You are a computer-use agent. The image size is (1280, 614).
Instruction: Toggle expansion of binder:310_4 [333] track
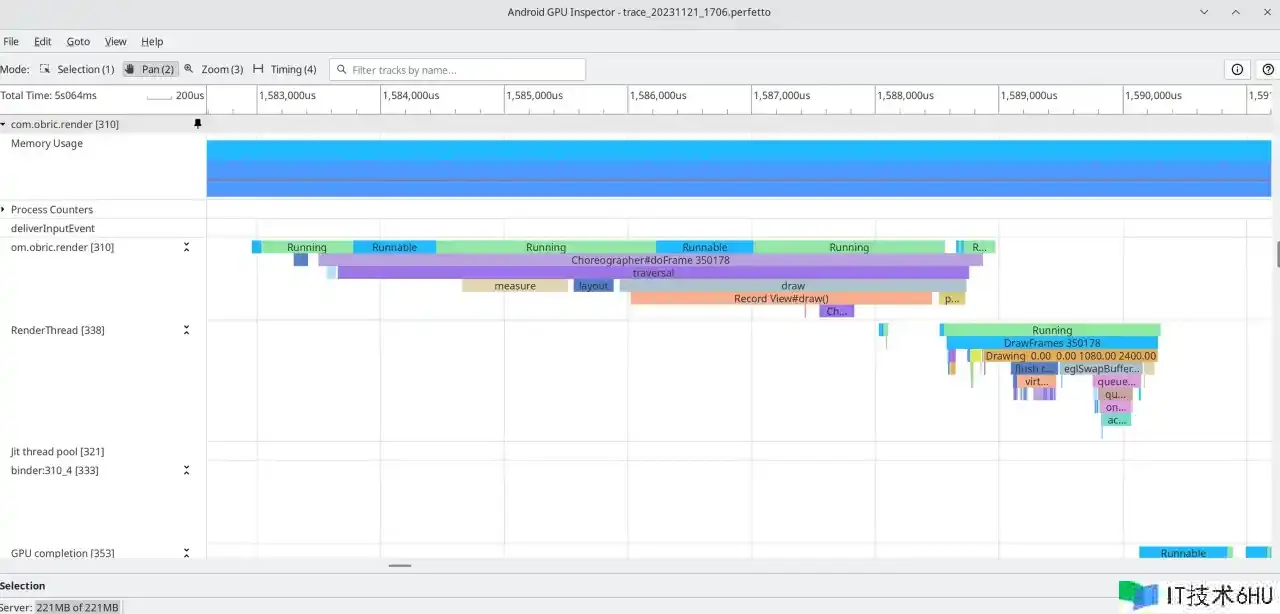click(186, 470)
